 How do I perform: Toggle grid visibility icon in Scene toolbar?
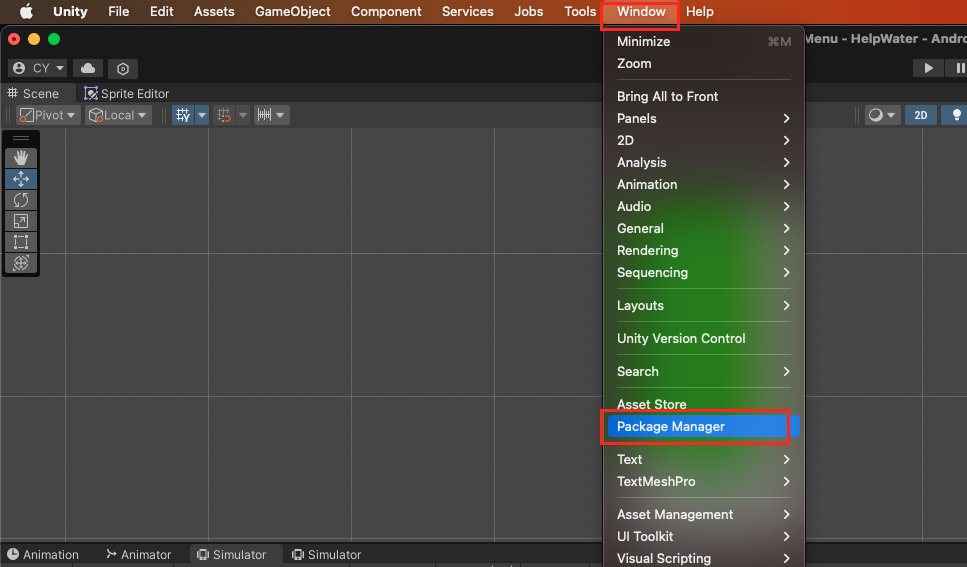[183, 115]
